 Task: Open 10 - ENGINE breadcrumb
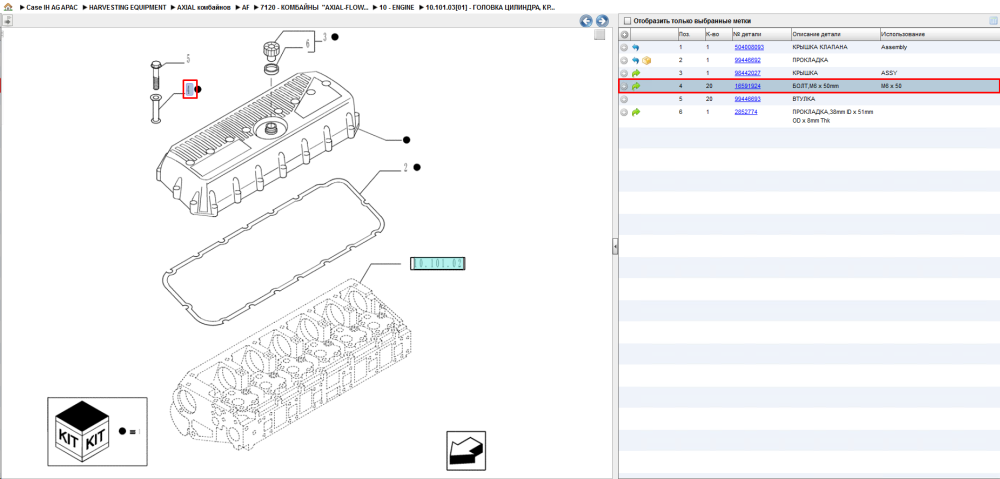(x=397, y=7)
